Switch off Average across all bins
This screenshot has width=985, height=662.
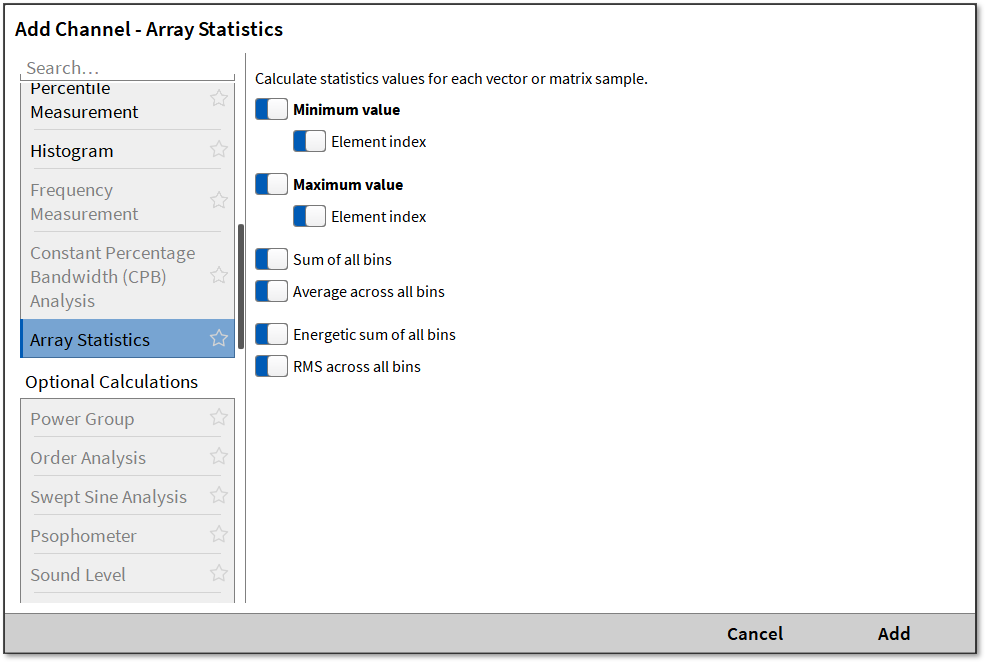point(271,292)
